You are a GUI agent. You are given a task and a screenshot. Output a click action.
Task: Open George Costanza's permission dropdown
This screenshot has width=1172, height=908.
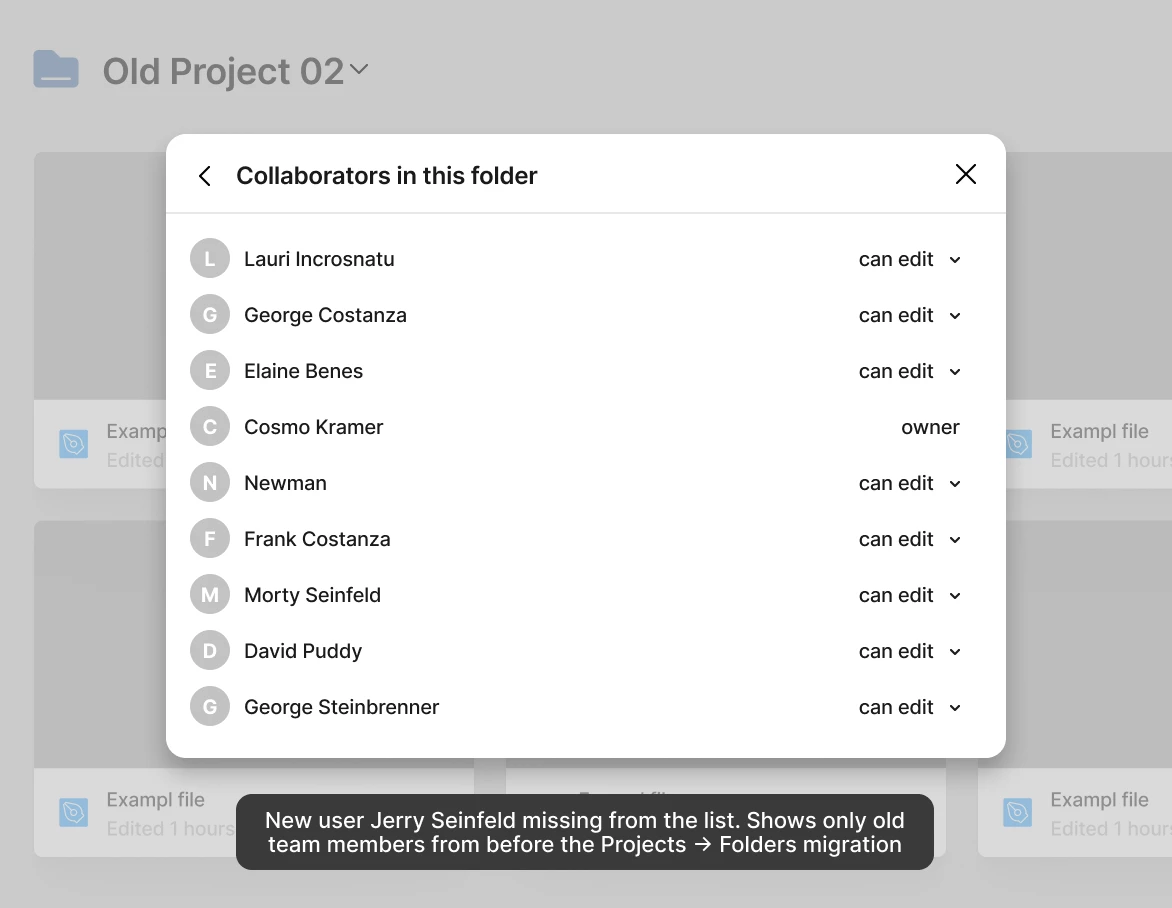click(x=910, y=315)
